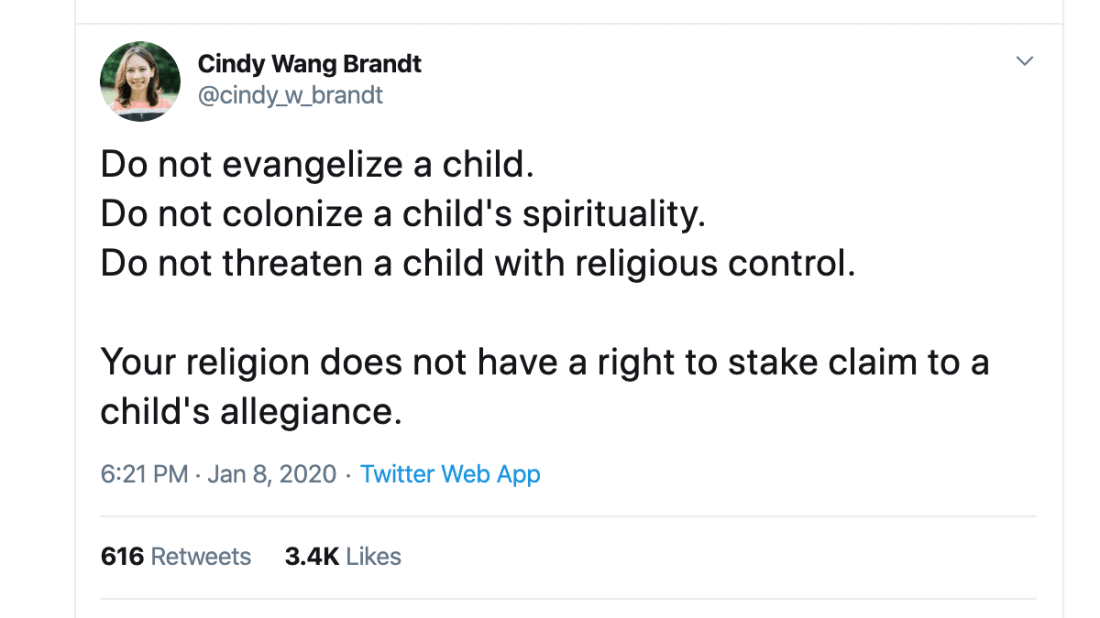This screenshot has width=1100, height=618.
Task: Click the 616 retweet count number
Action: (x=122, y=556)
